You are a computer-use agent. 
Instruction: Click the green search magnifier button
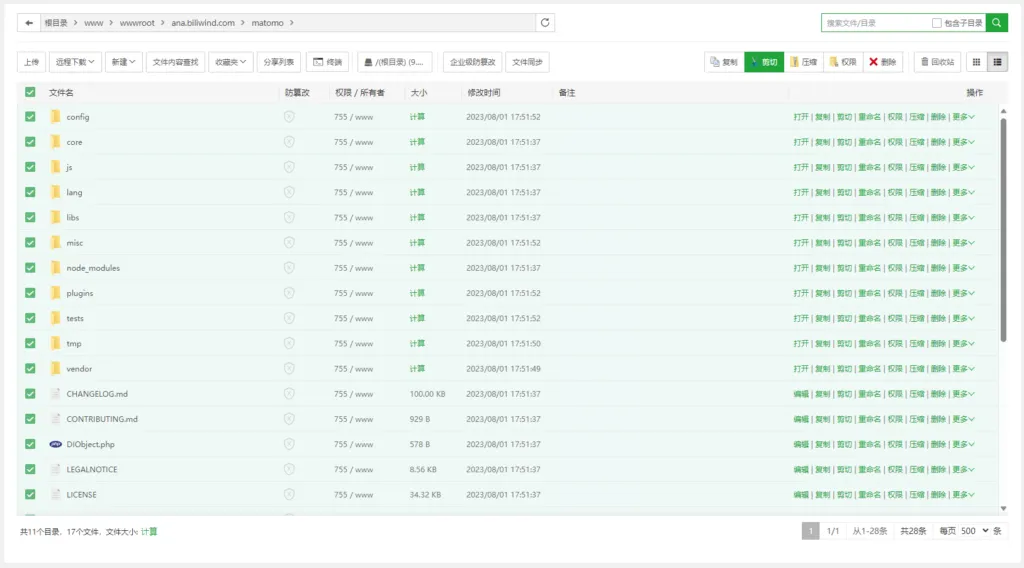click(996, 23)
